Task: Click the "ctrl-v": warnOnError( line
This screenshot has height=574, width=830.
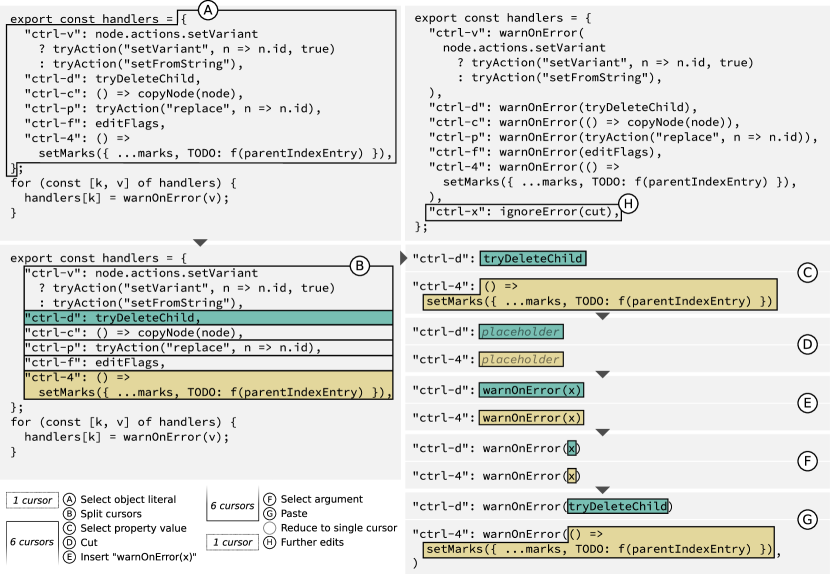Action: [x=507, y=32]
